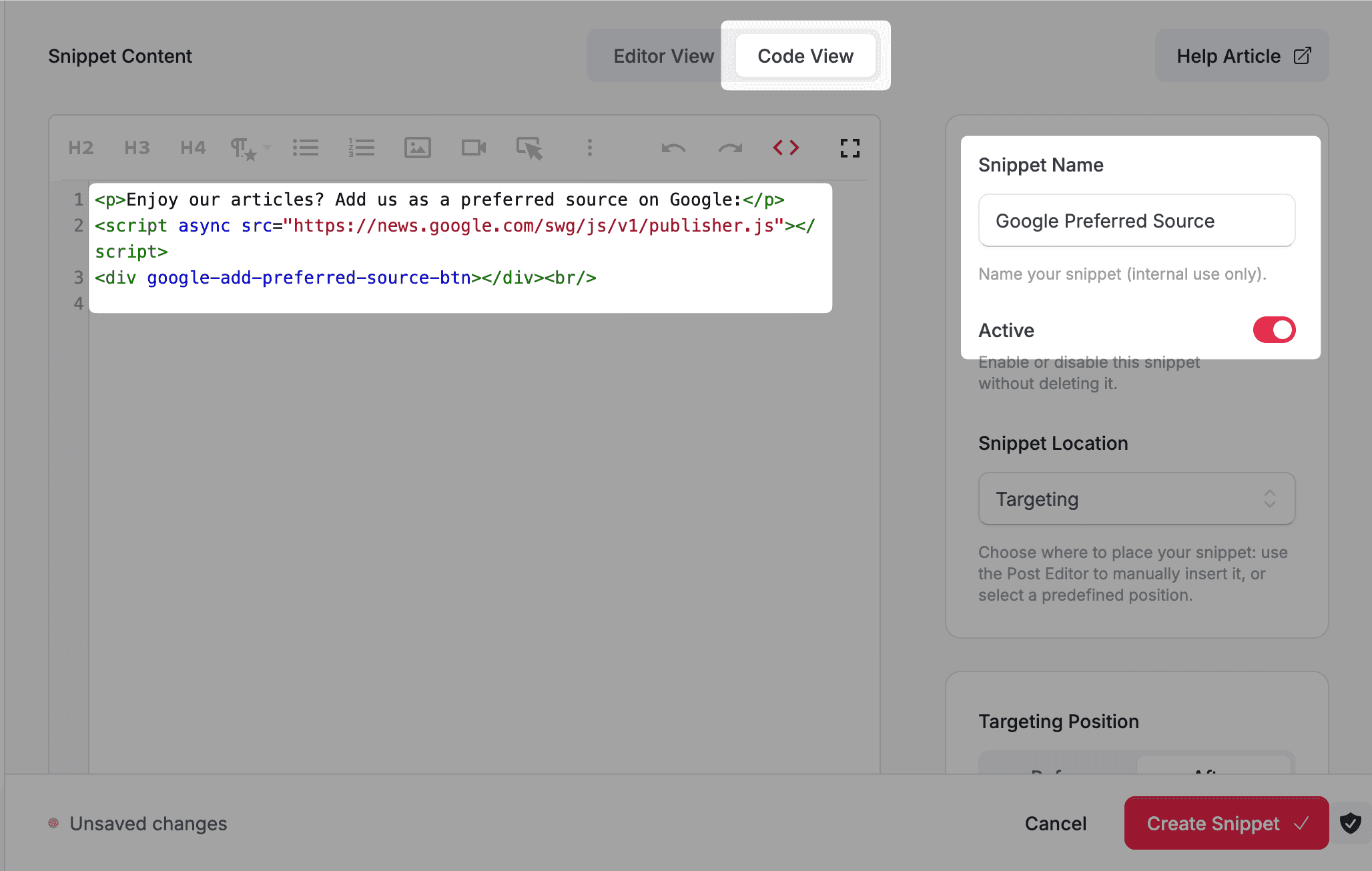Click the div google-add-preferred-source-btn line
The width and height of the screenshot is (1372, 871).
(345, 278)
